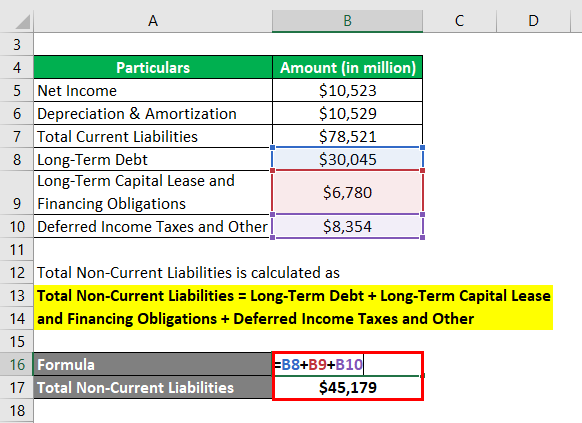
Task: Select column C header
Action: coord(459,21)
